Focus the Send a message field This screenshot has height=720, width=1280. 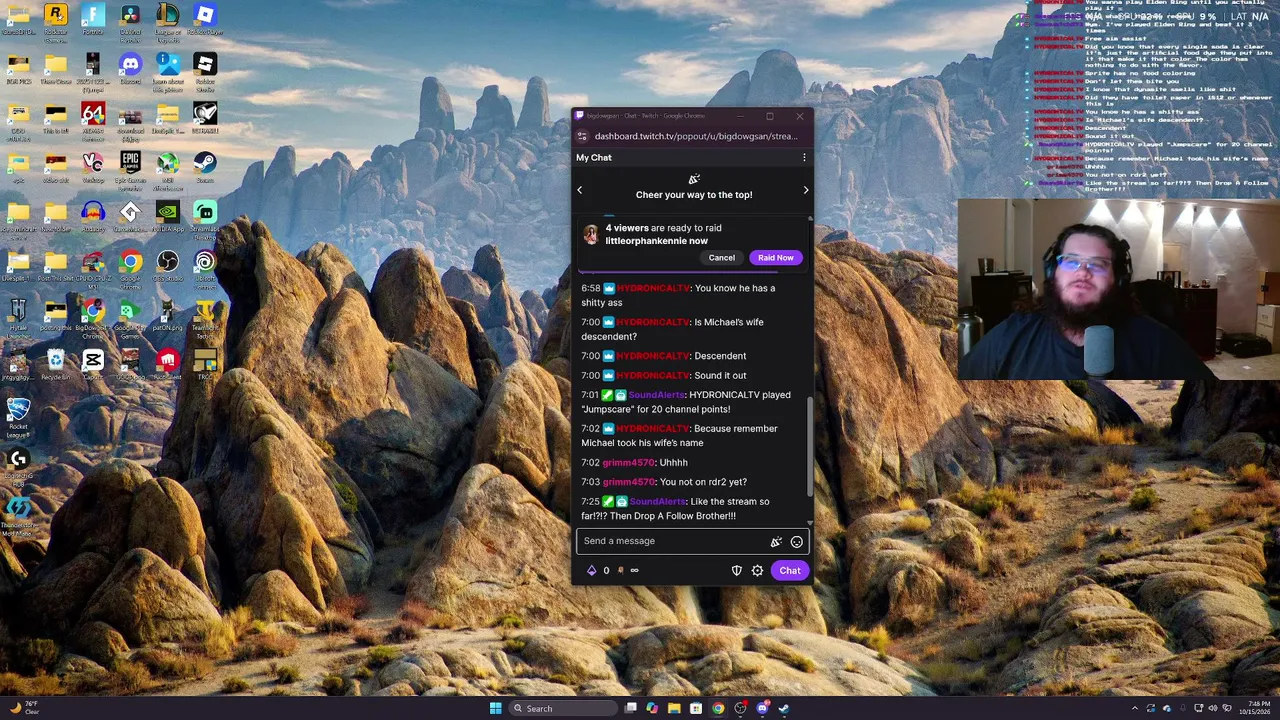pyautogui.click(x=670, y=541)
